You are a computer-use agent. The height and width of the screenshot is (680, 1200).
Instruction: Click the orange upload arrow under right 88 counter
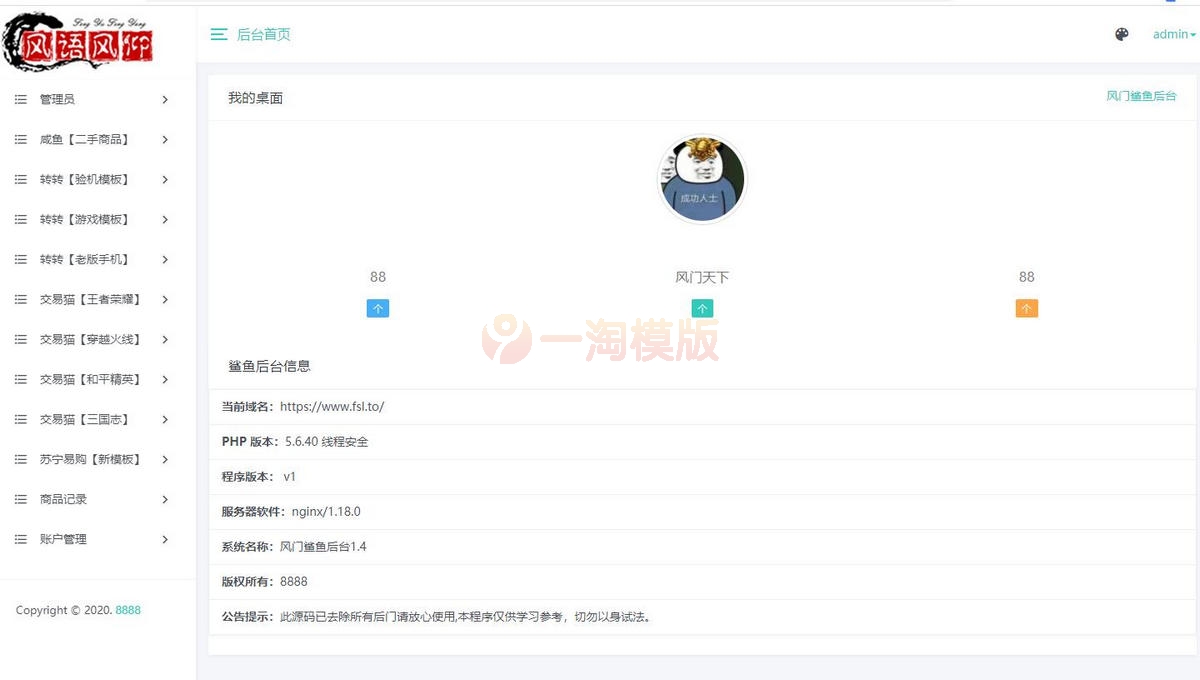pyautogui.click(x=1026, y=308)
